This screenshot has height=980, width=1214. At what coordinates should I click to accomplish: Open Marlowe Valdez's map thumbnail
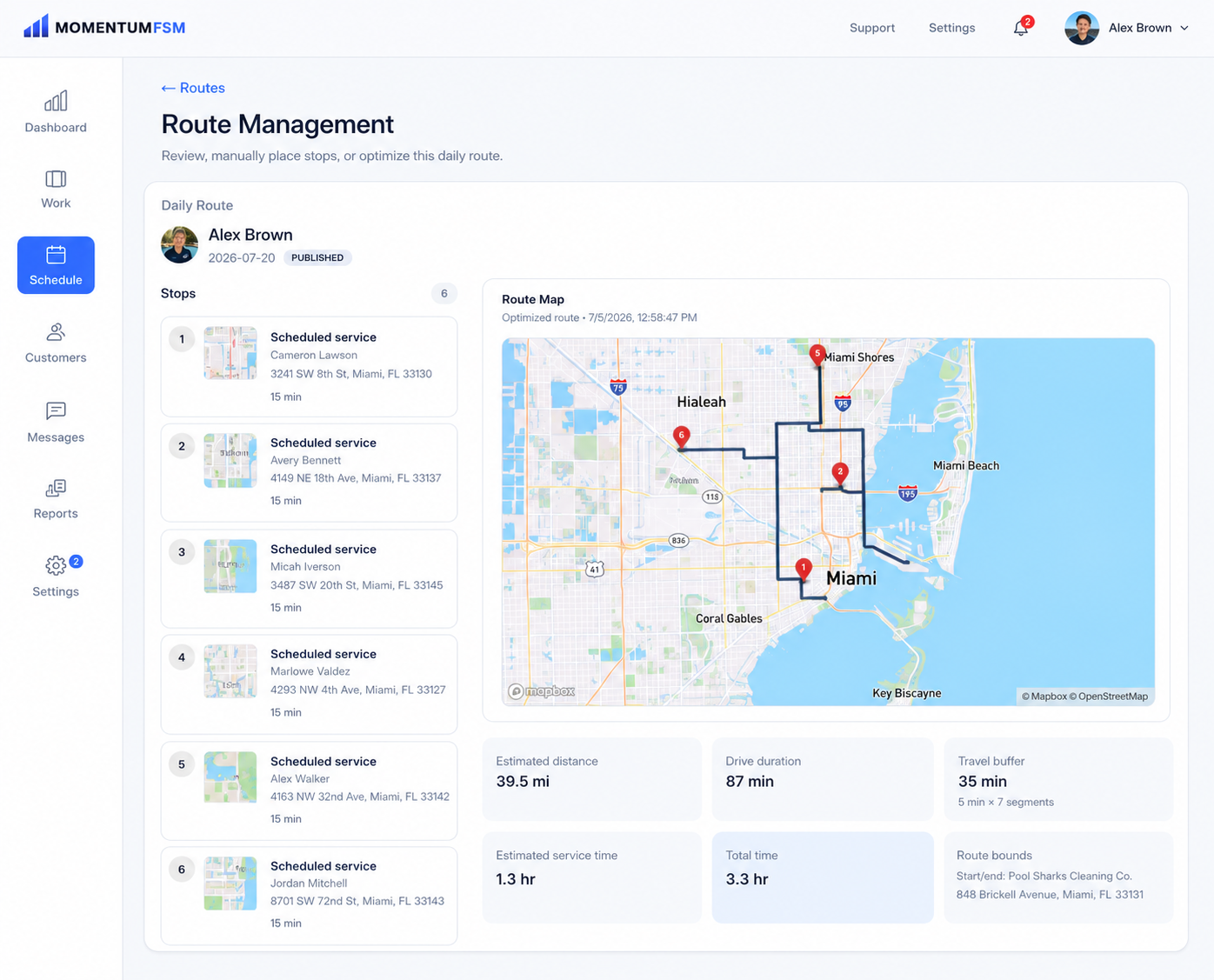230,671
